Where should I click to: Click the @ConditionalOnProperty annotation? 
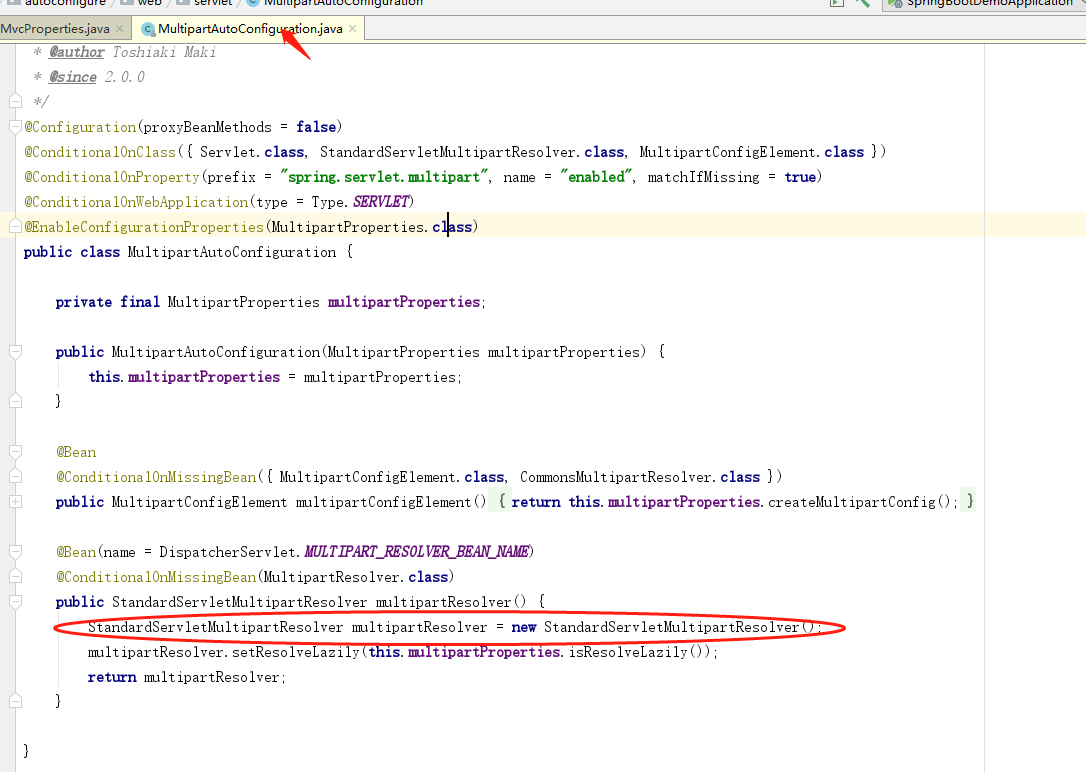[112, 177]
